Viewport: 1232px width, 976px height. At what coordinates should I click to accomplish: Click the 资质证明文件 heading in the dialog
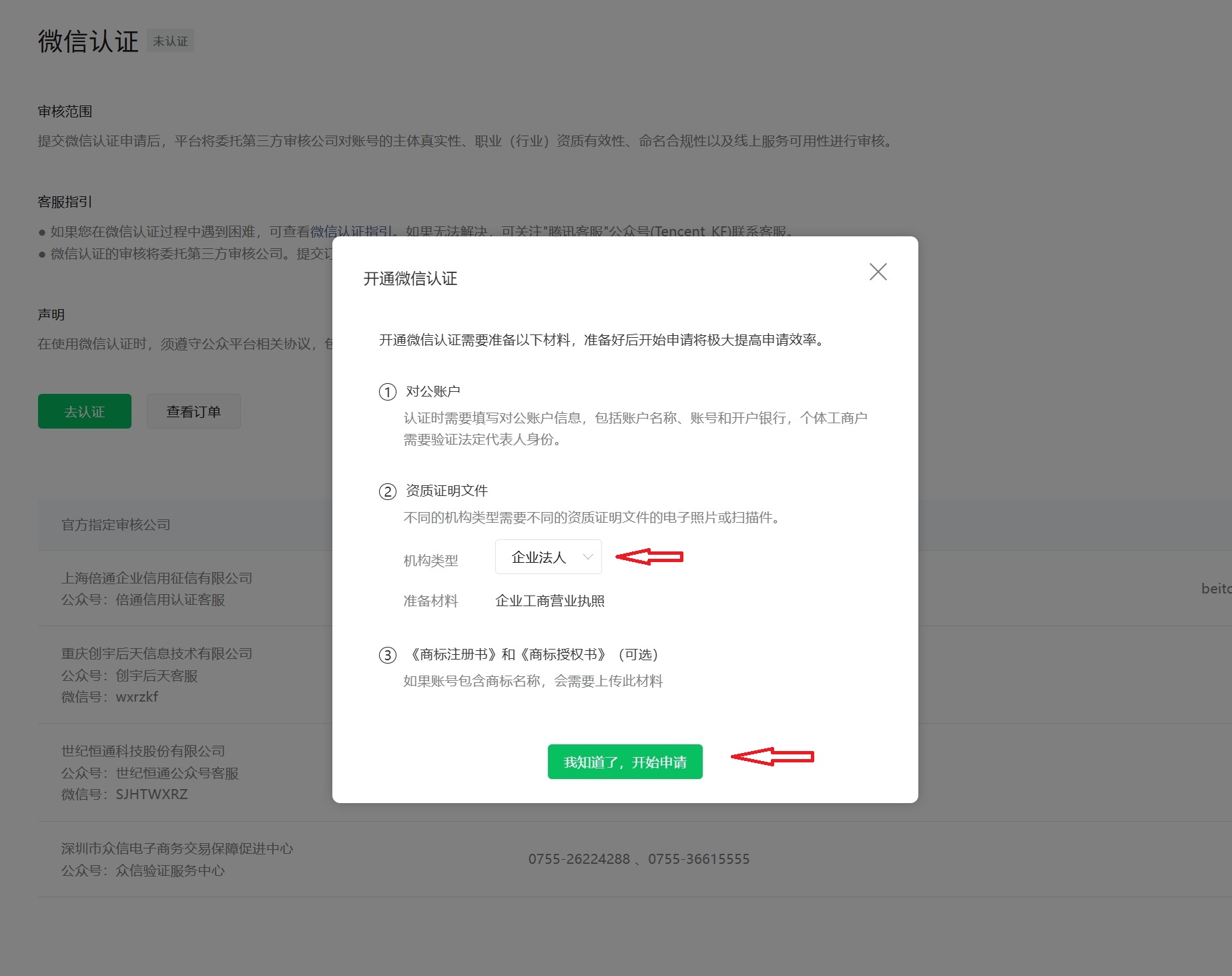(x=446, y=491)
